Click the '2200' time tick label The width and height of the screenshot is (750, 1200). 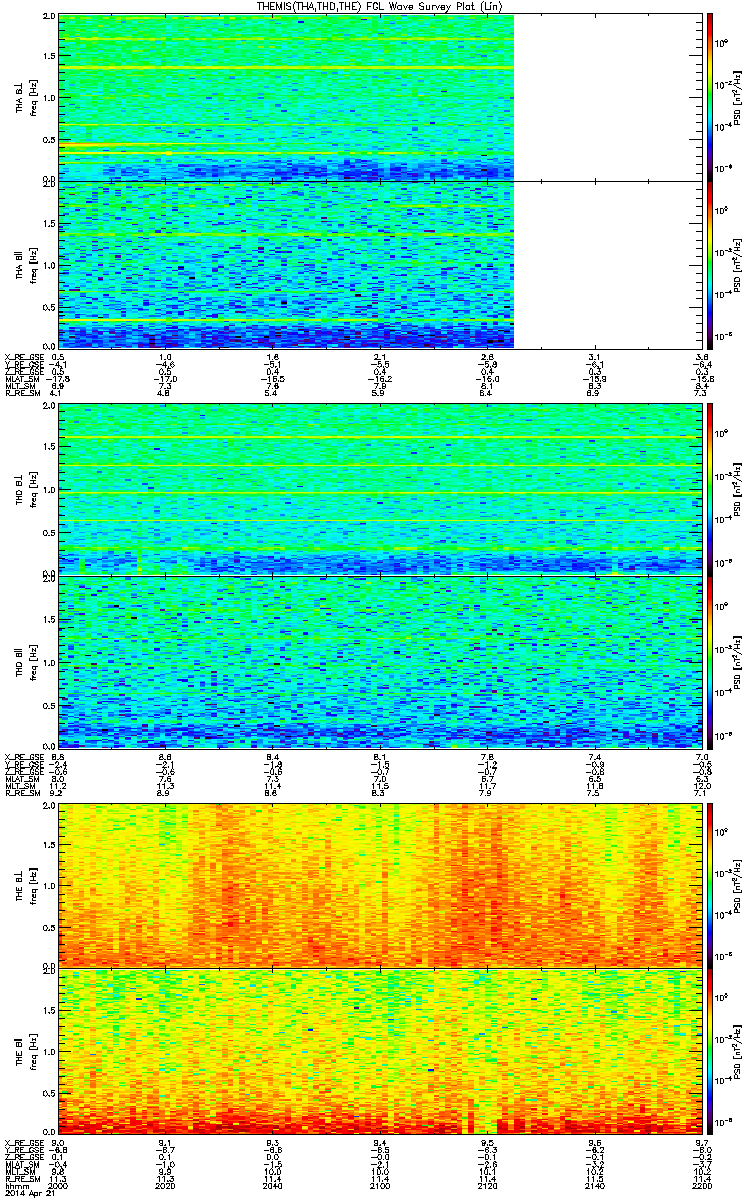(700, 1188)
